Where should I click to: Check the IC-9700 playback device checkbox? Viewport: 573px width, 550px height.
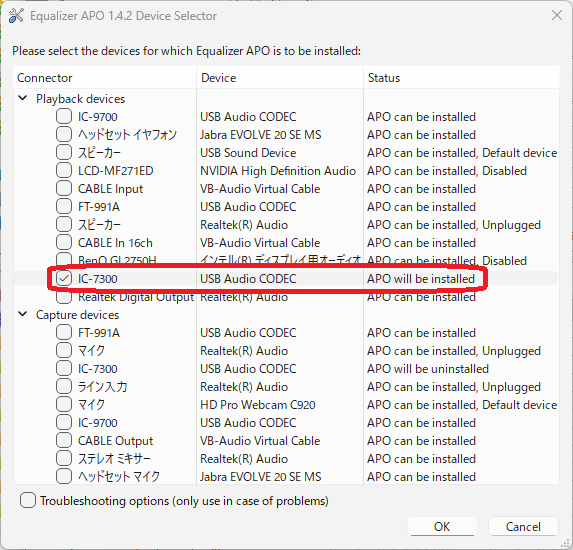(64, 117)
